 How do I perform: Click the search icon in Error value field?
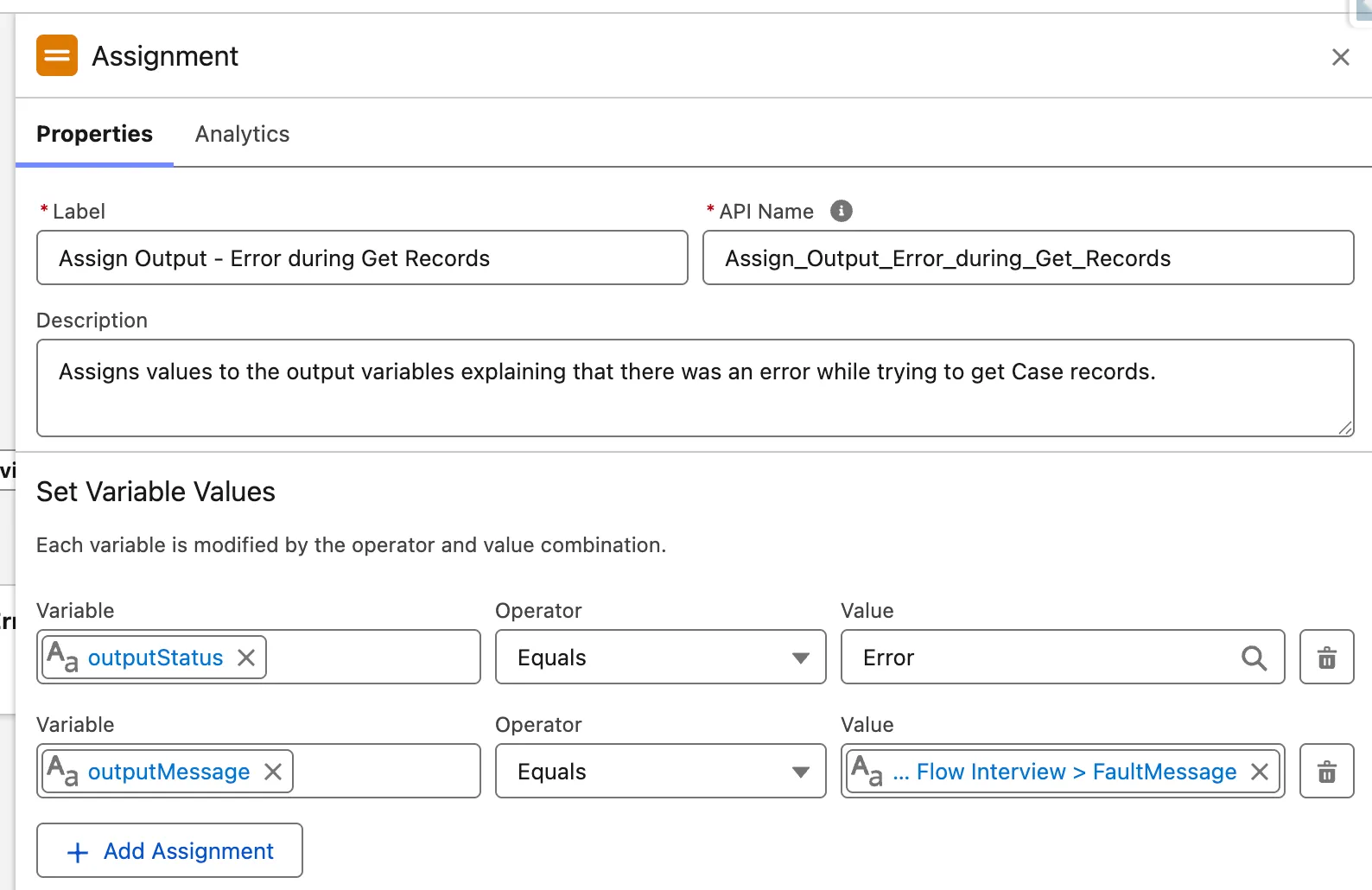coord(1254,658)
